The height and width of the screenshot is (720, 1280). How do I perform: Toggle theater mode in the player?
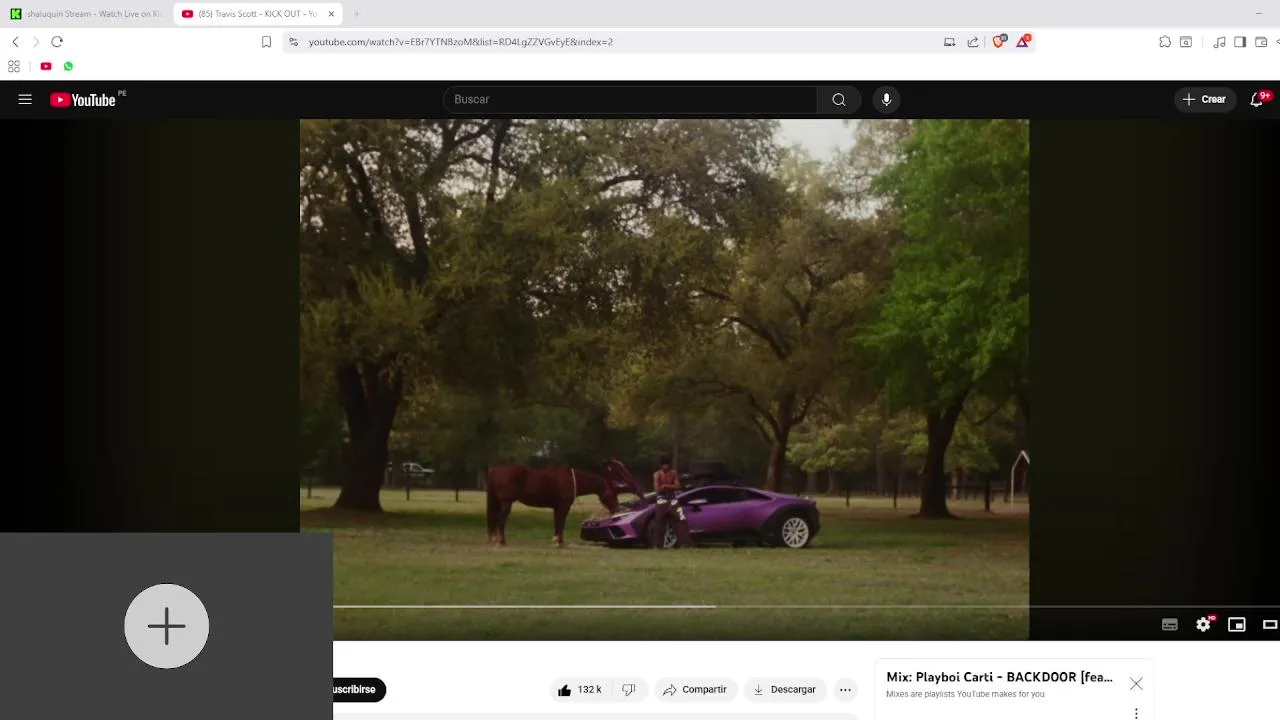1270,625
